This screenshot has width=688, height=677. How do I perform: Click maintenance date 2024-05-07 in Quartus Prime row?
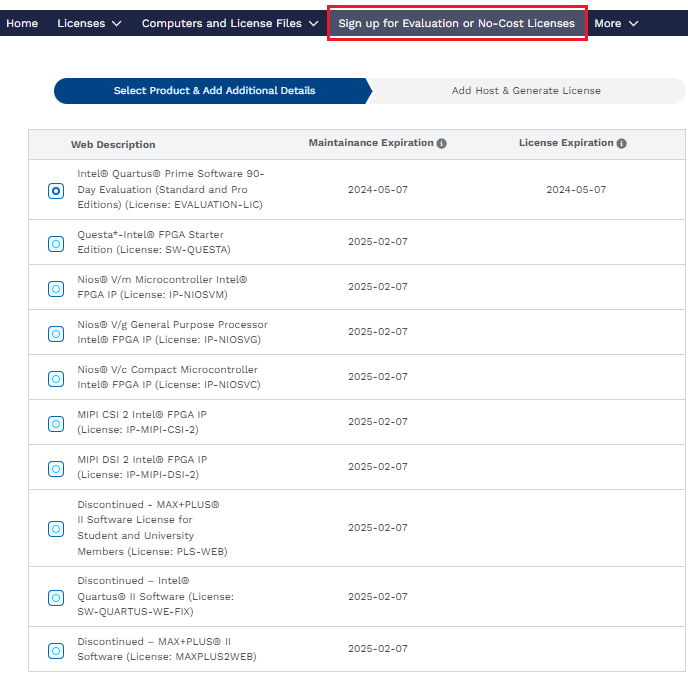(x=378, y=190)
